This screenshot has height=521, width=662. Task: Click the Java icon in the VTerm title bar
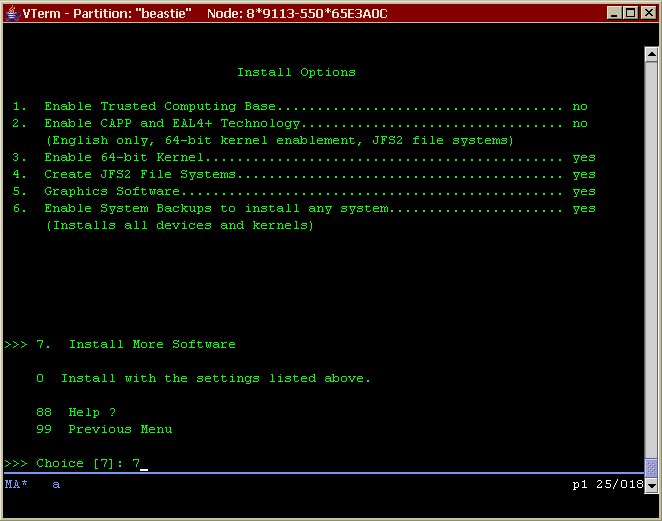(x=11, y=13)
